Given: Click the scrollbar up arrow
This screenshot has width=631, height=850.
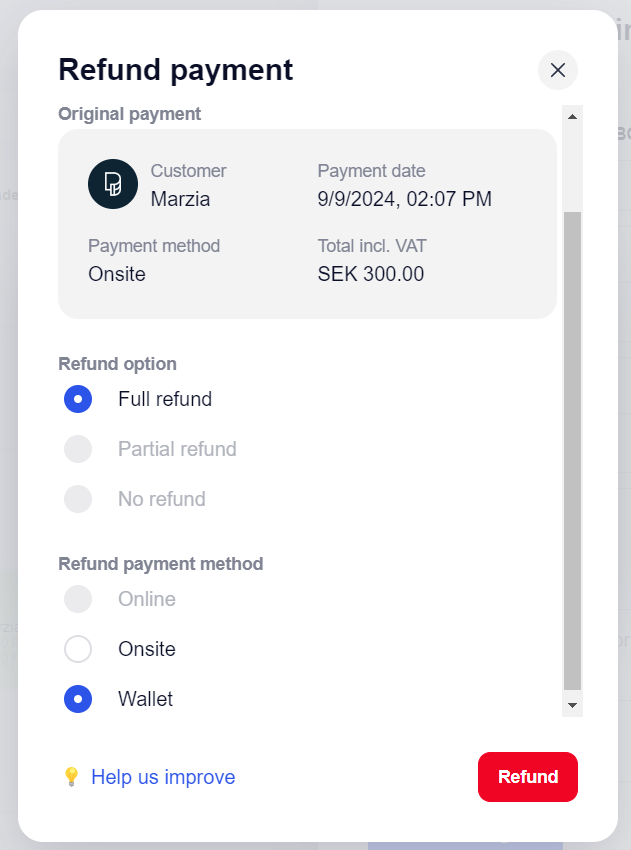Looking at the screenshot, I should click(573, 116).
